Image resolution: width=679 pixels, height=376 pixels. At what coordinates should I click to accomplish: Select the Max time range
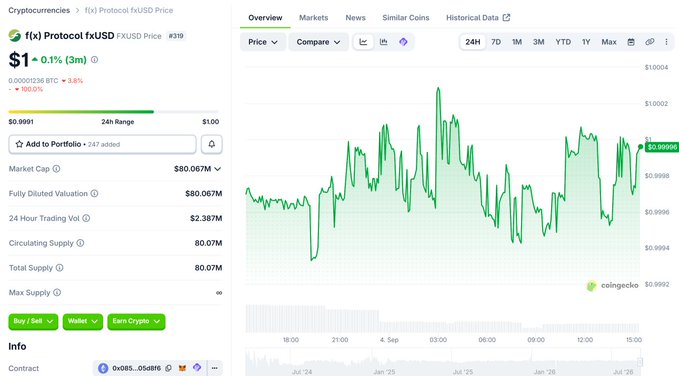(609, 42)
